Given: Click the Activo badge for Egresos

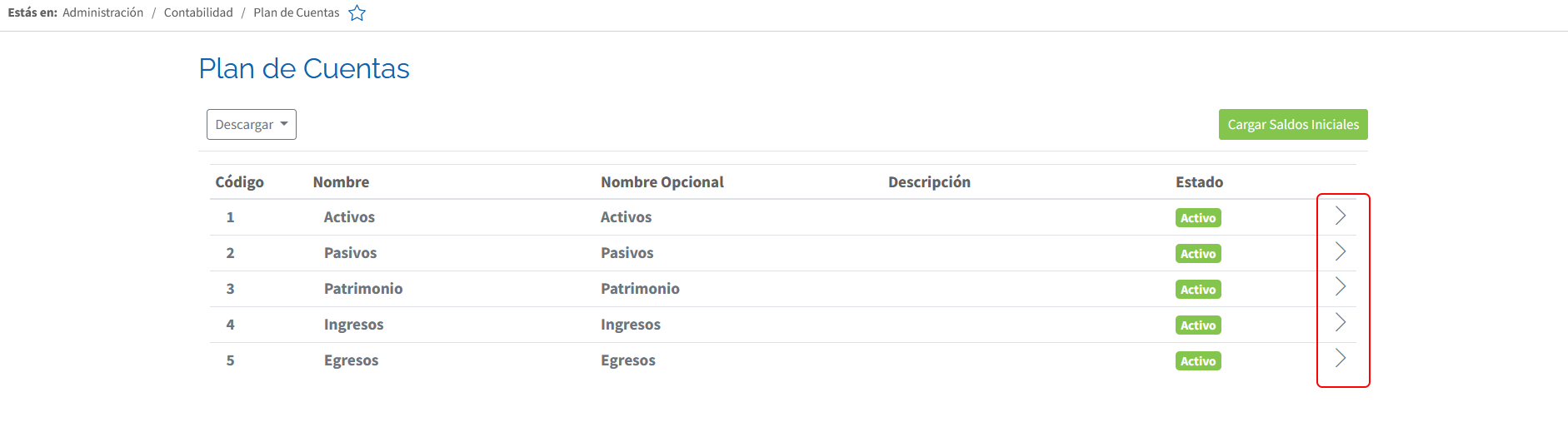Looking at the screenshot, I should click(1198, 361).
